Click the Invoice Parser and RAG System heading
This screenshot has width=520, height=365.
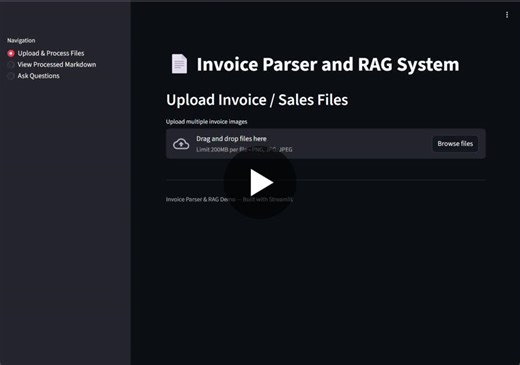click(328, 64)
